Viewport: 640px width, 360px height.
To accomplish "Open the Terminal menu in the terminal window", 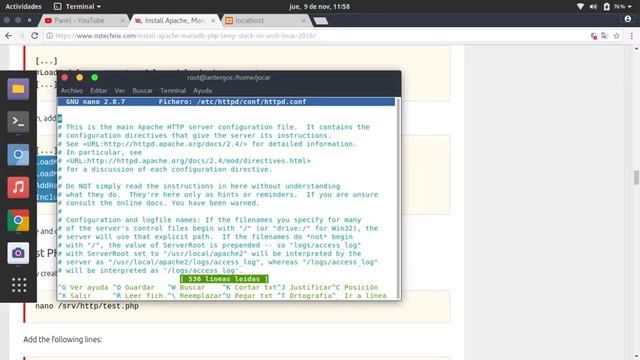I will 173,91.
